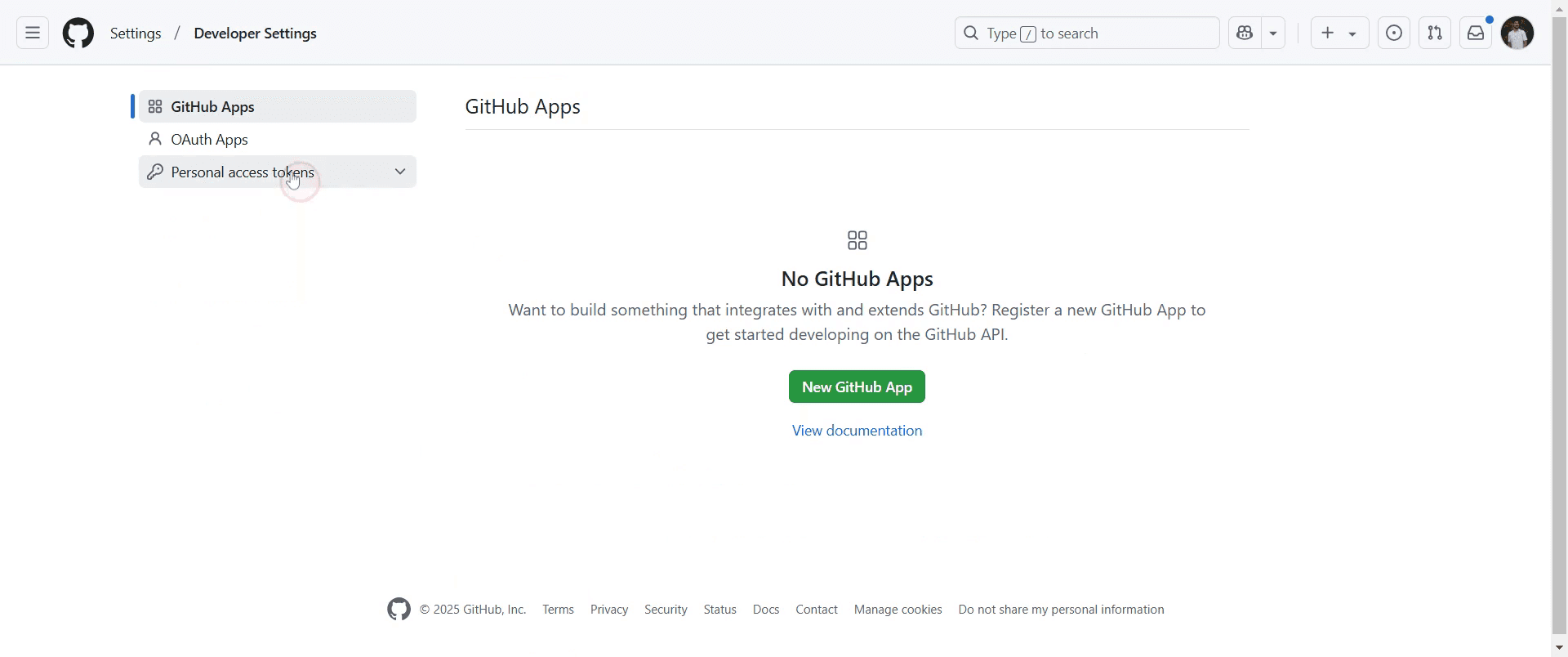
Task: Open the Issues icon in header
Action: pyautogui.click(x=1394, y=34)
